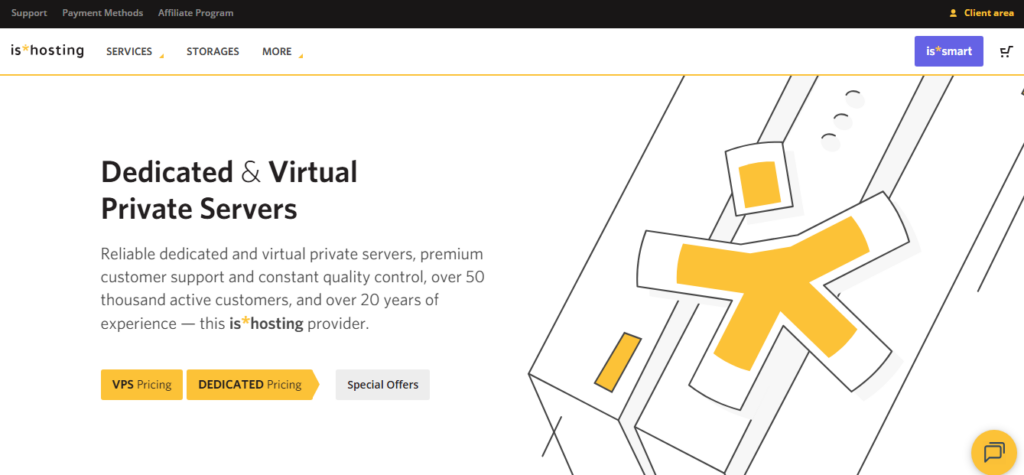Screen dimensions: 1024x475
Task: Open the live chat bubble icon
Action: (x=994, y=452)
